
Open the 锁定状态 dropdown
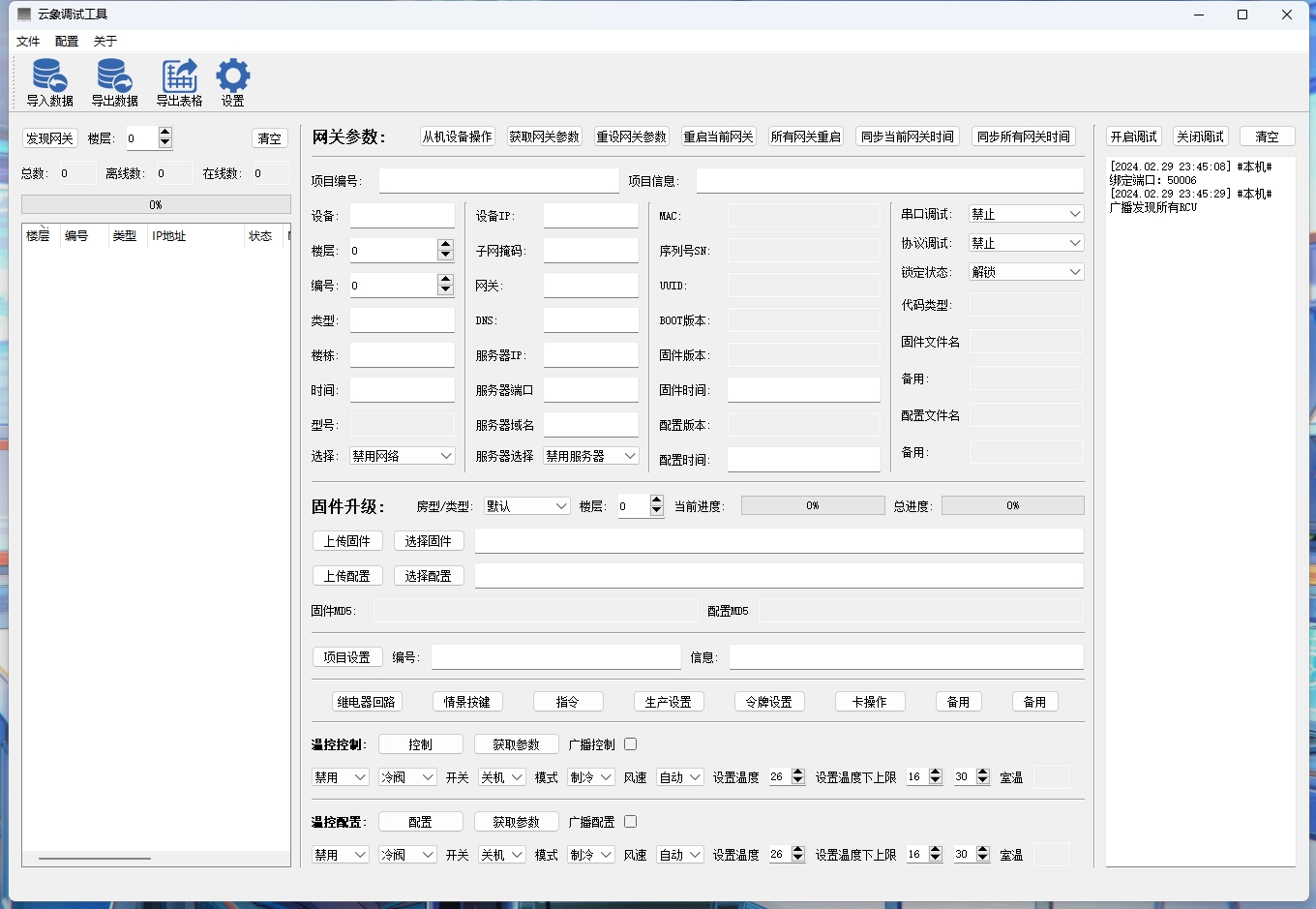[x=1026, y=272]
